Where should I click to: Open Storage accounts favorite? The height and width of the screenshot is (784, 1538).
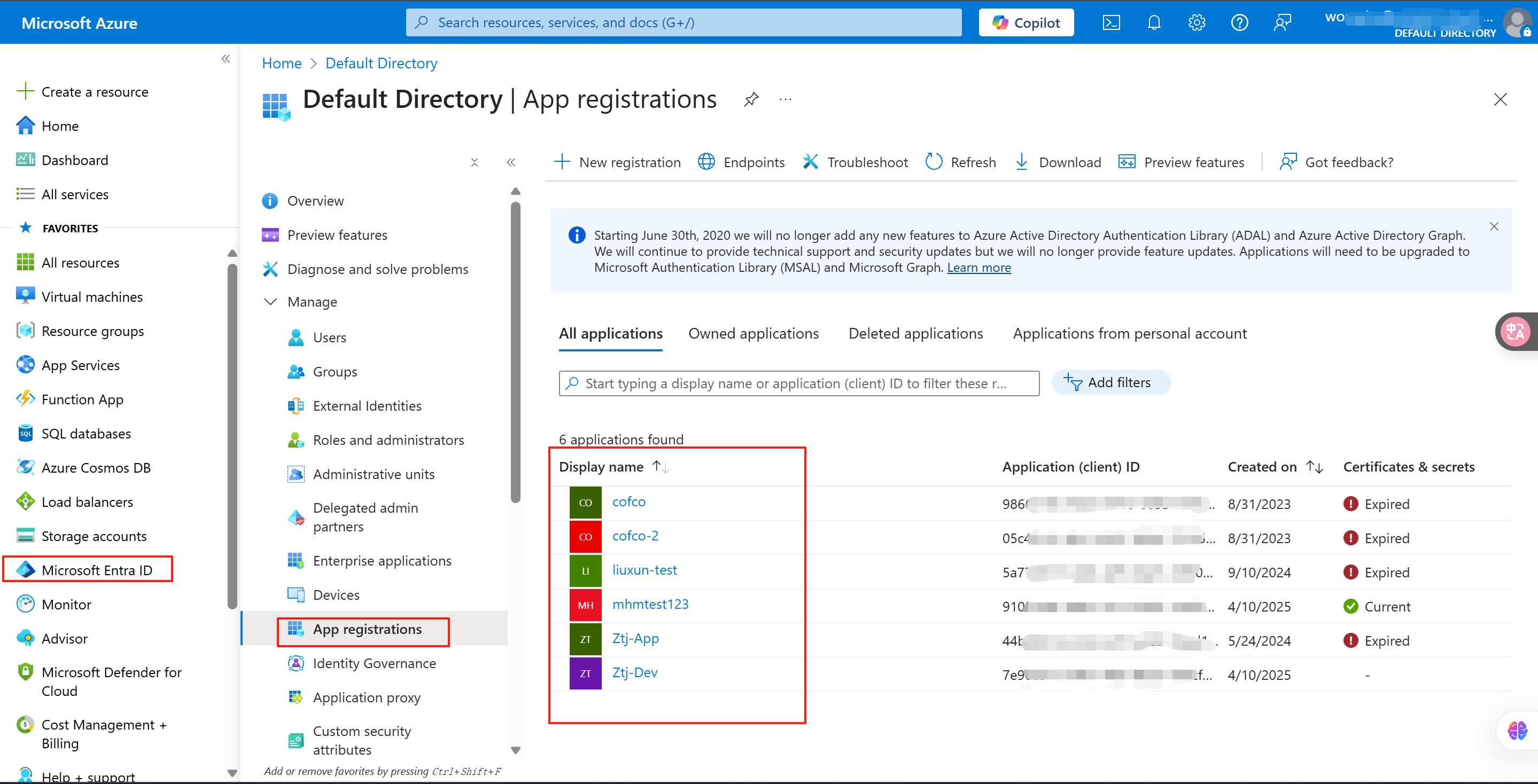[82, 536]
